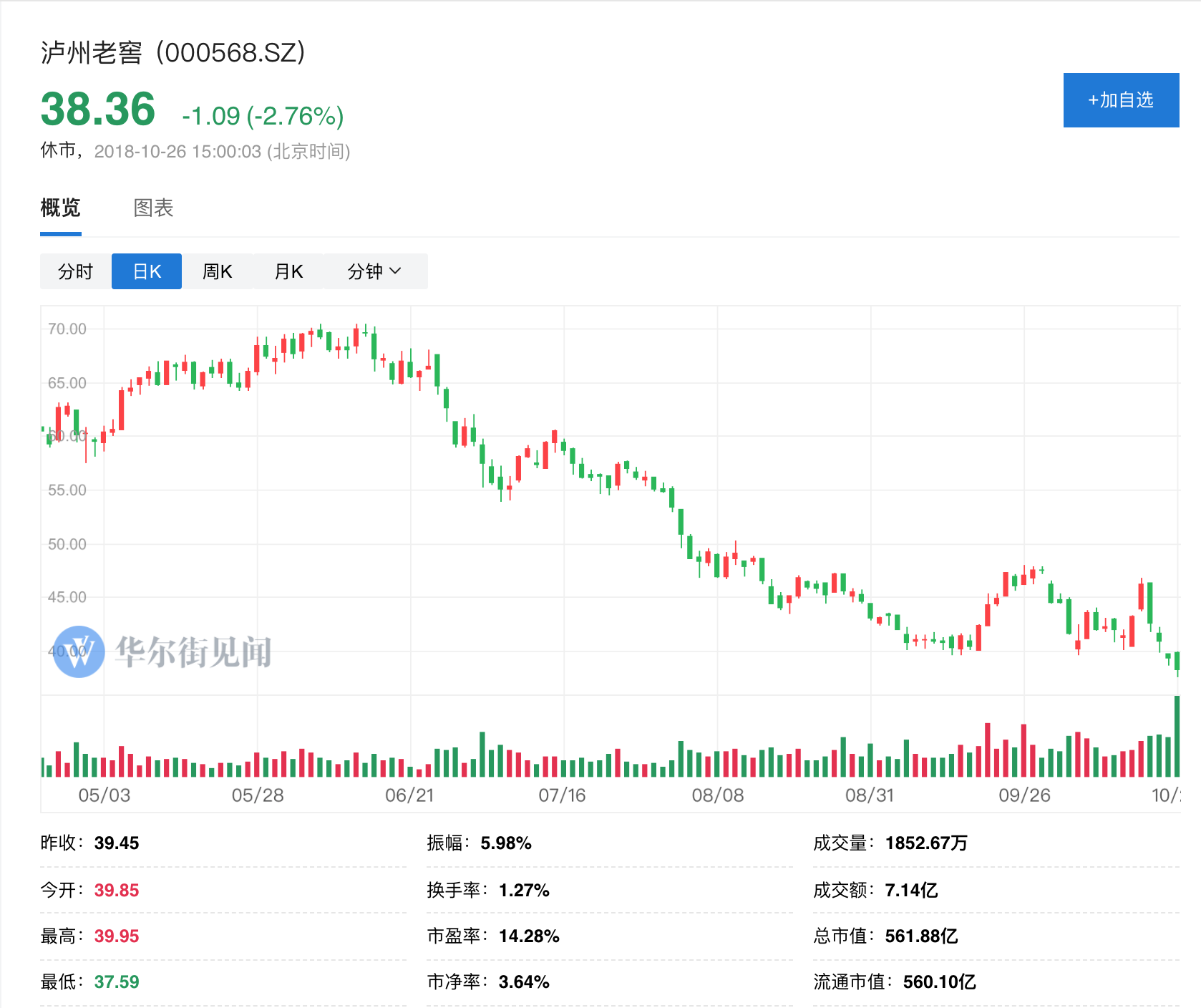Click the 05/03 date axis label
The width and height of the screenshot is (1201, 1008).
(104, 795)
